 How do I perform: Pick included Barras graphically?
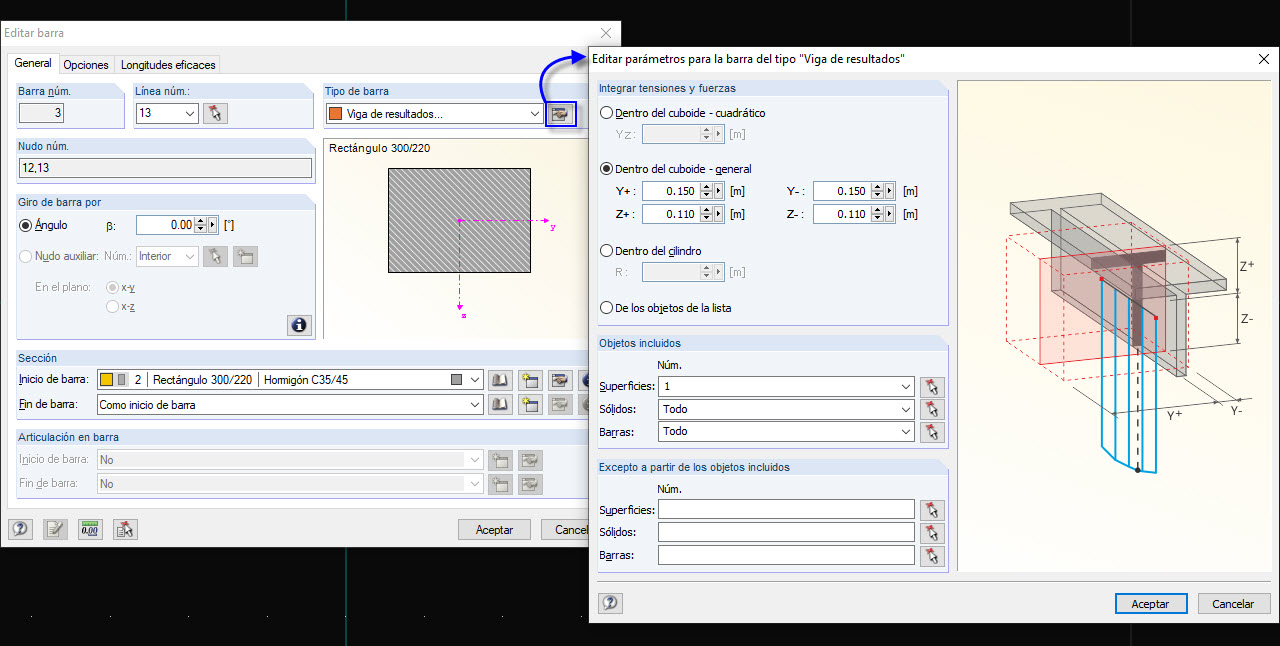tap(932, 432)
